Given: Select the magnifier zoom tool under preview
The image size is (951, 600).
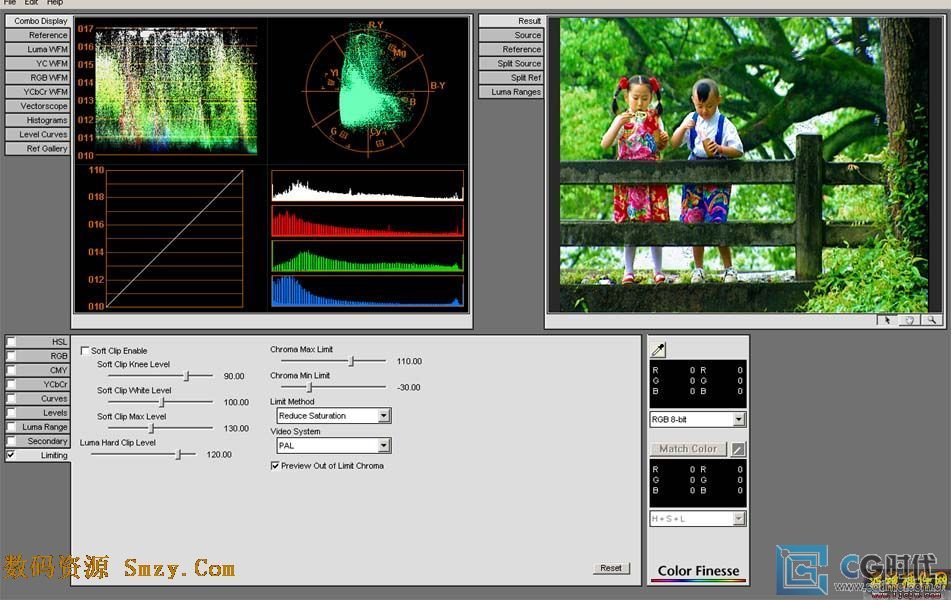Looking at the screenshot, I should 931,320.
